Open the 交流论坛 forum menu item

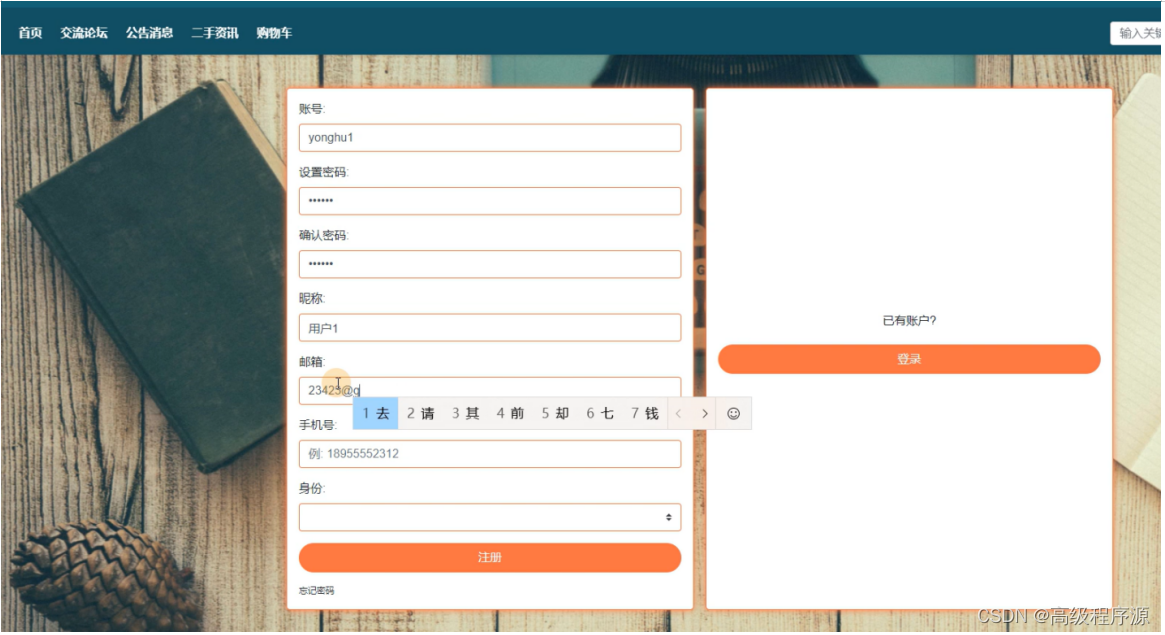click(x=86, y=32)
